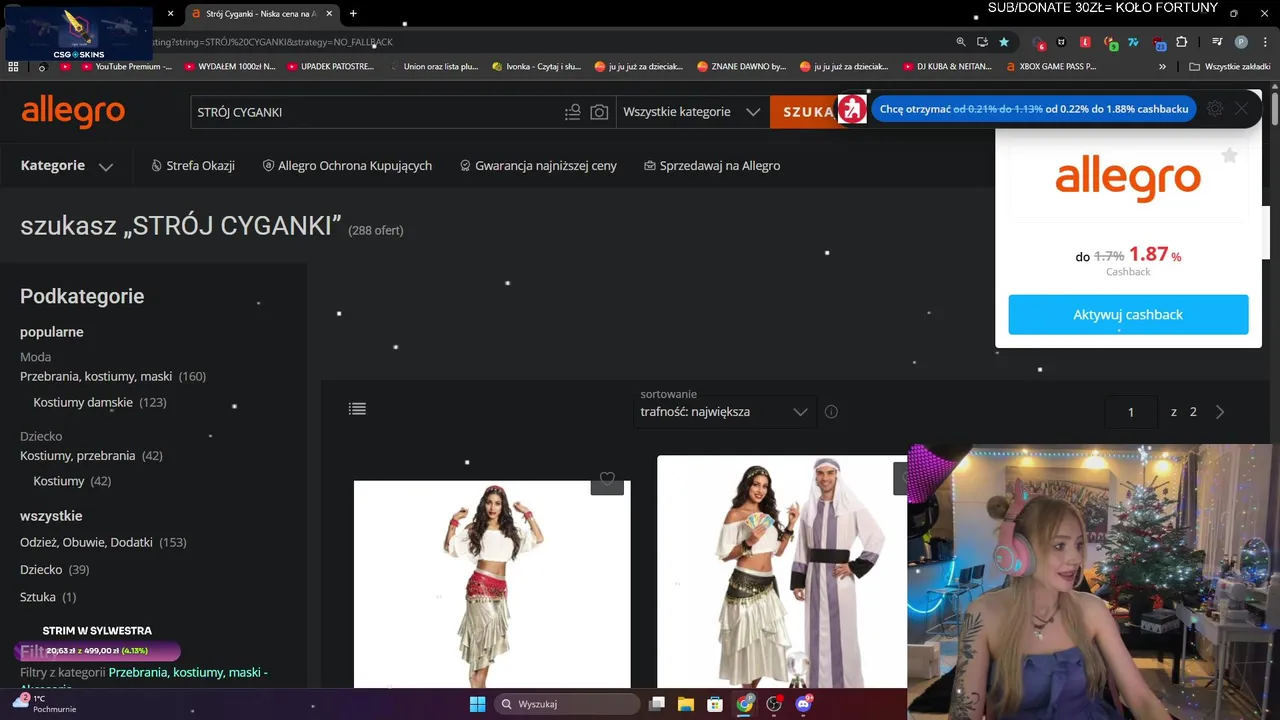Open cashback extension settings gear
Screen dimensions: 1280x720
[x=1215, y=109]
